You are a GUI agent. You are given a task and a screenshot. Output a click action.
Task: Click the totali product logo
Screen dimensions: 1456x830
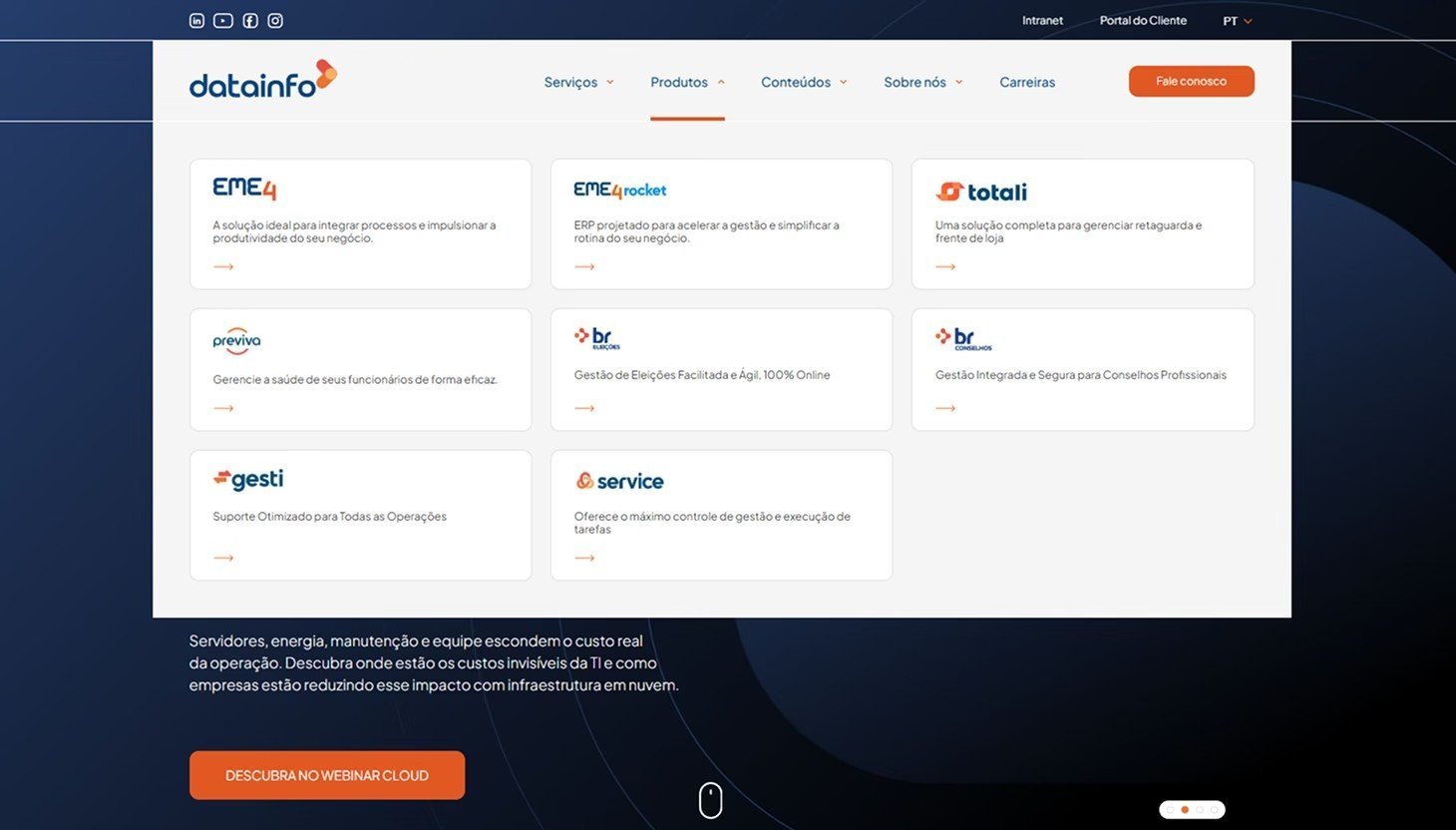click(981, 192)
